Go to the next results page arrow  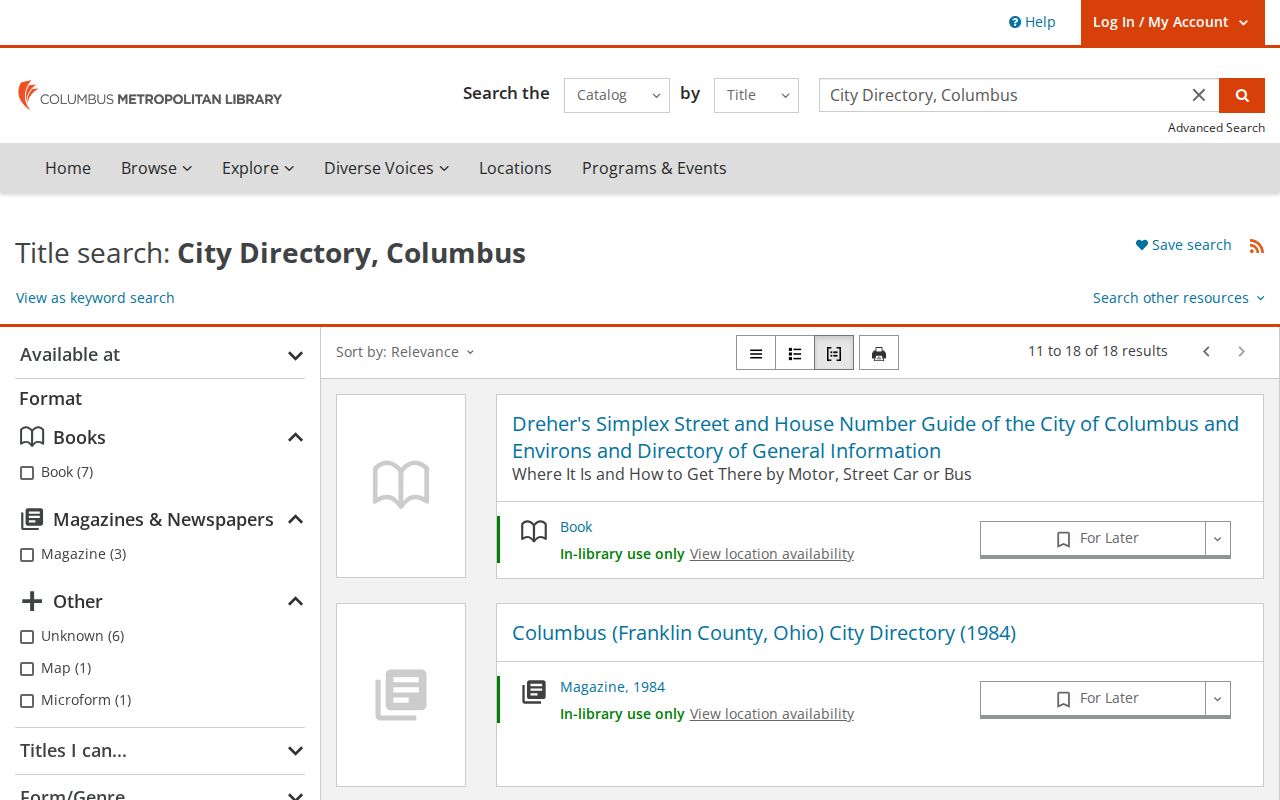[1242, 352]
